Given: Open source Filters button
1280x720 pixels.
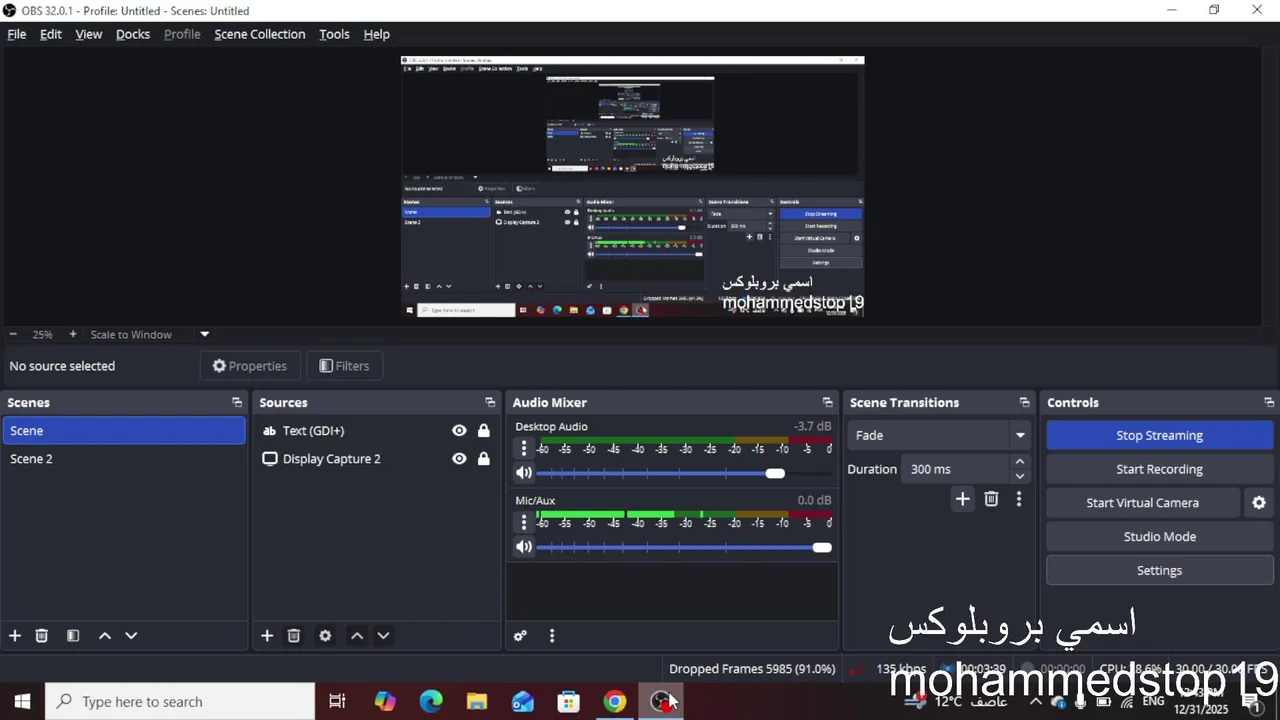Looking at the screenshot, I should (x=345, y=366).
